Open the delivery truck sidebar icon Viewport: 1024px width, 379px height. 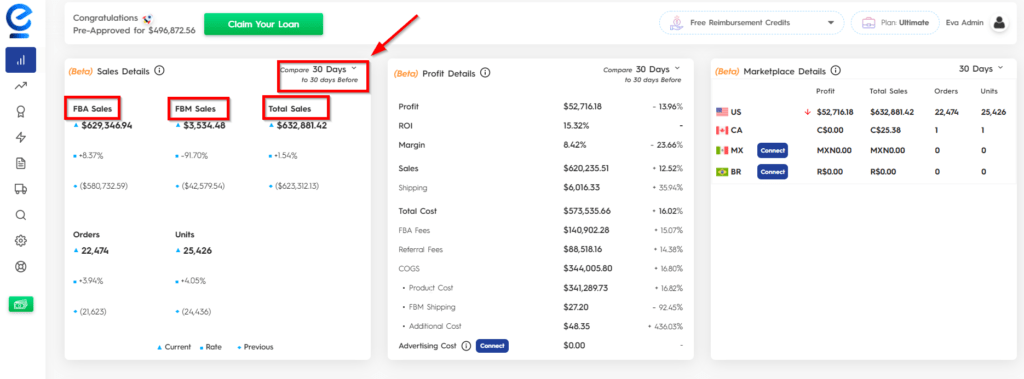tap(20, 189)
